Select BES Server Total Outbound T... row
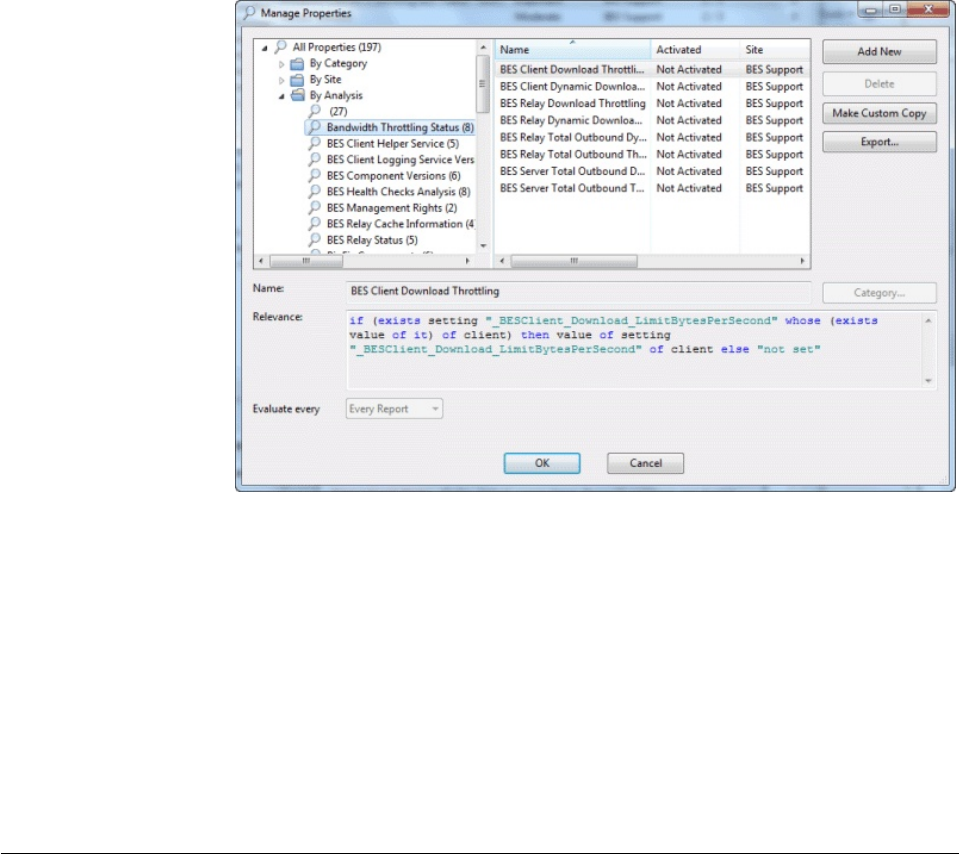This screenshot has width=959, height=854. coord(652,188)
